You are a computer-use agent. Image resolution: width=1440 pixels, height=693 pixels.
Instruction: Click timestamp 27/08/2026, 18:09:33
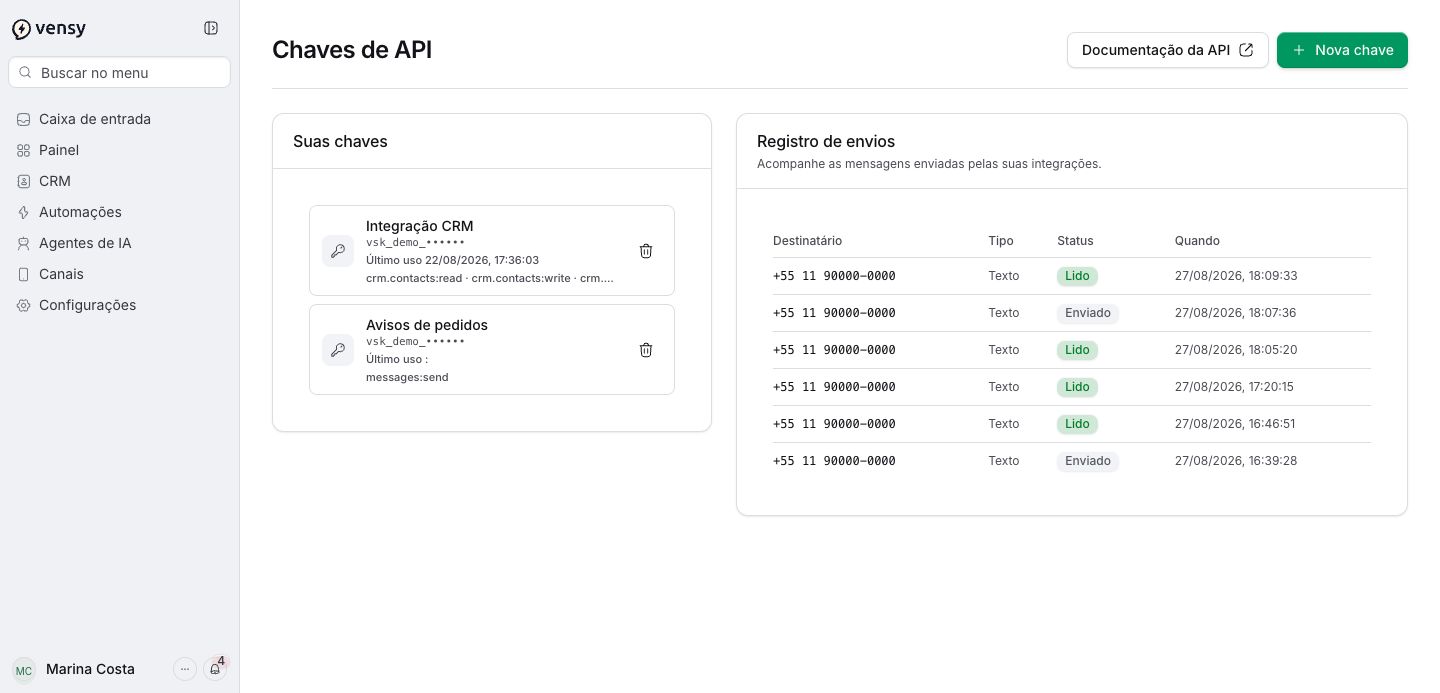coord(1236,276)
